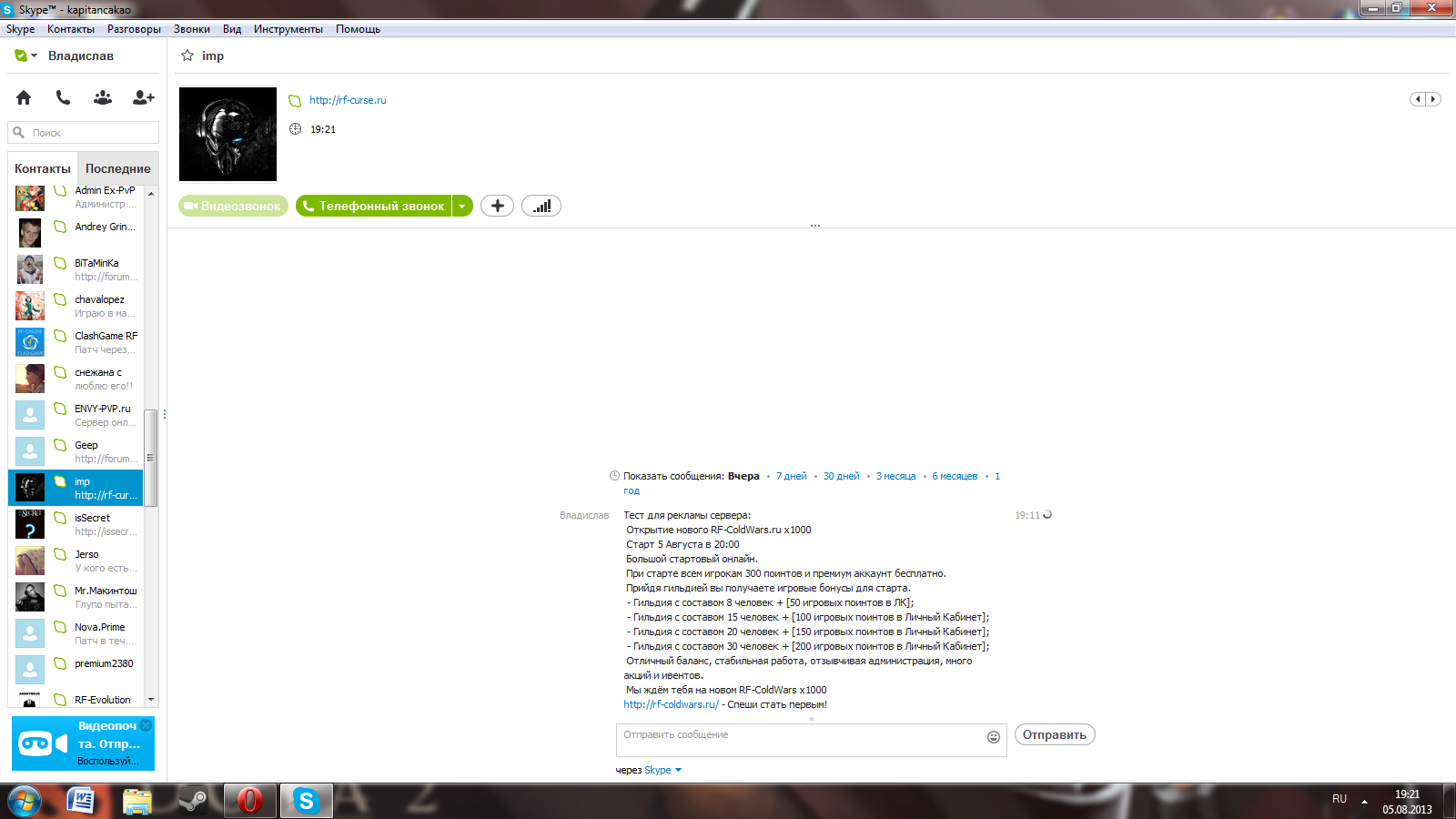Switch to the Контакты tab
Viewport: 1456px width, 819px height.
tap(43, 168)
